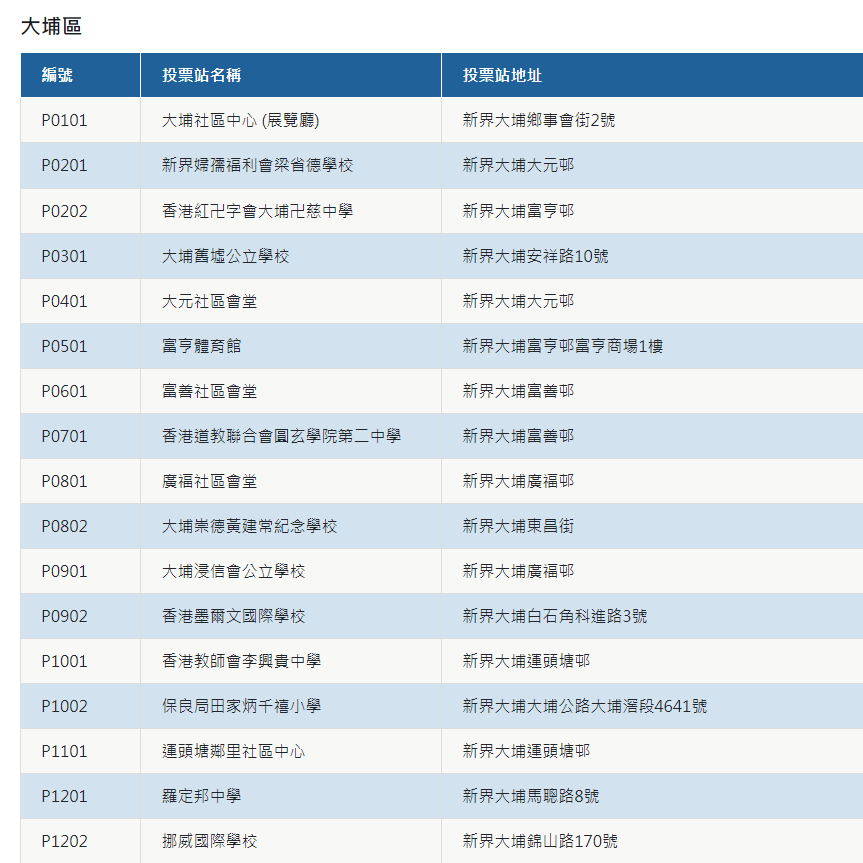The width and height of the screenshot is (863, 863).
Task: Select address 新界大埔白石角科進路3號
Action: point(554,616)
